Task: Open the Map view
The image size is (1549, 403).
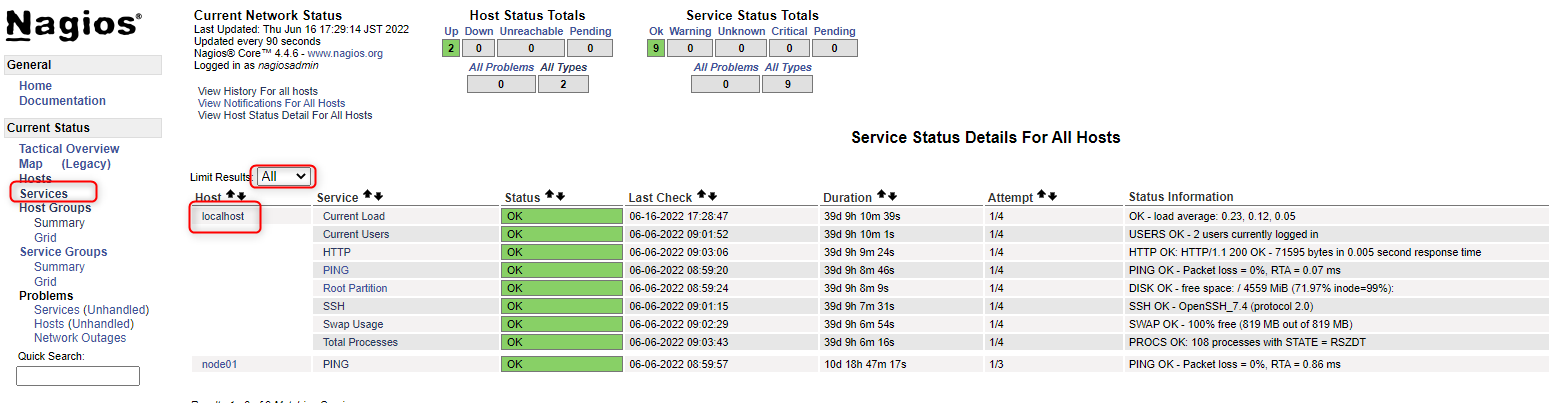Action: (31, 164)
